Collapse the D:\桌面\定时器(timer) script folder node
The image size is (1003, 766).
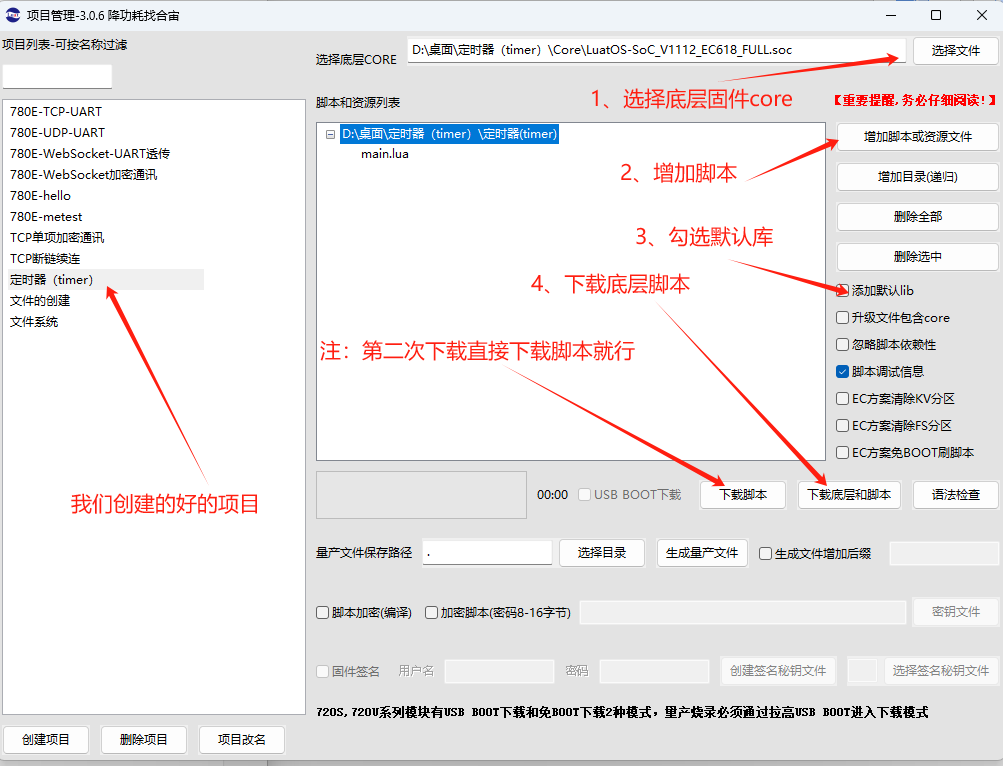pos(330,134)
